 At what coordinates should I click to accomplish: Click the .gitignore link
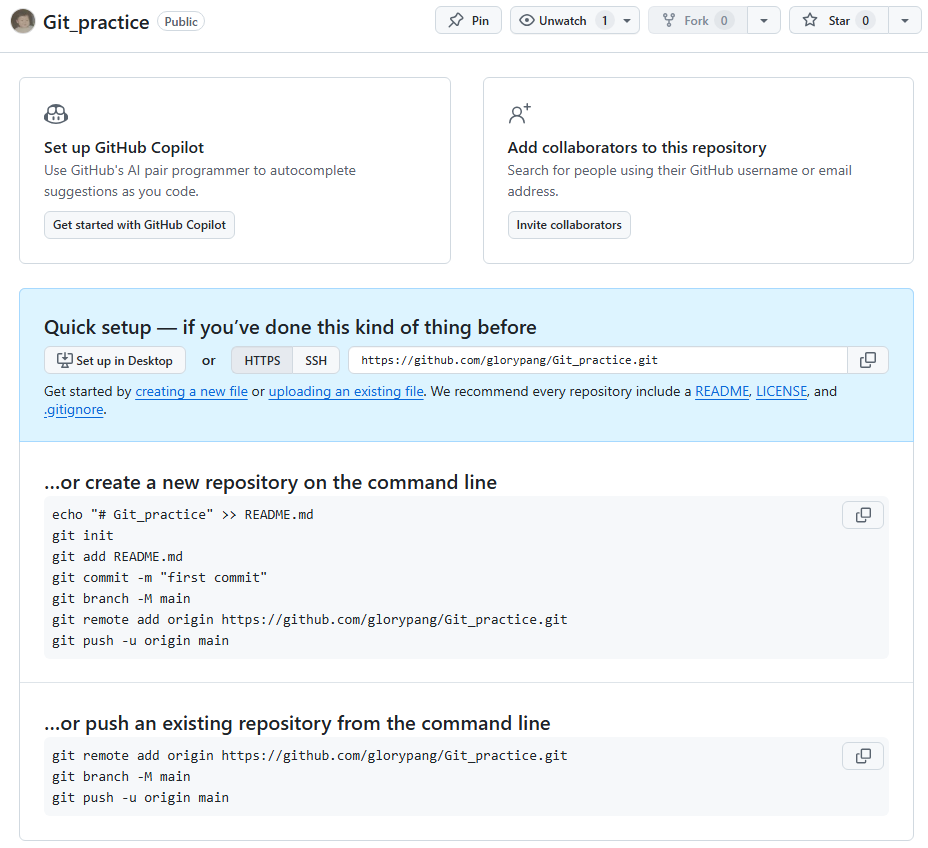pyautogui.click(x=74, y=410)
